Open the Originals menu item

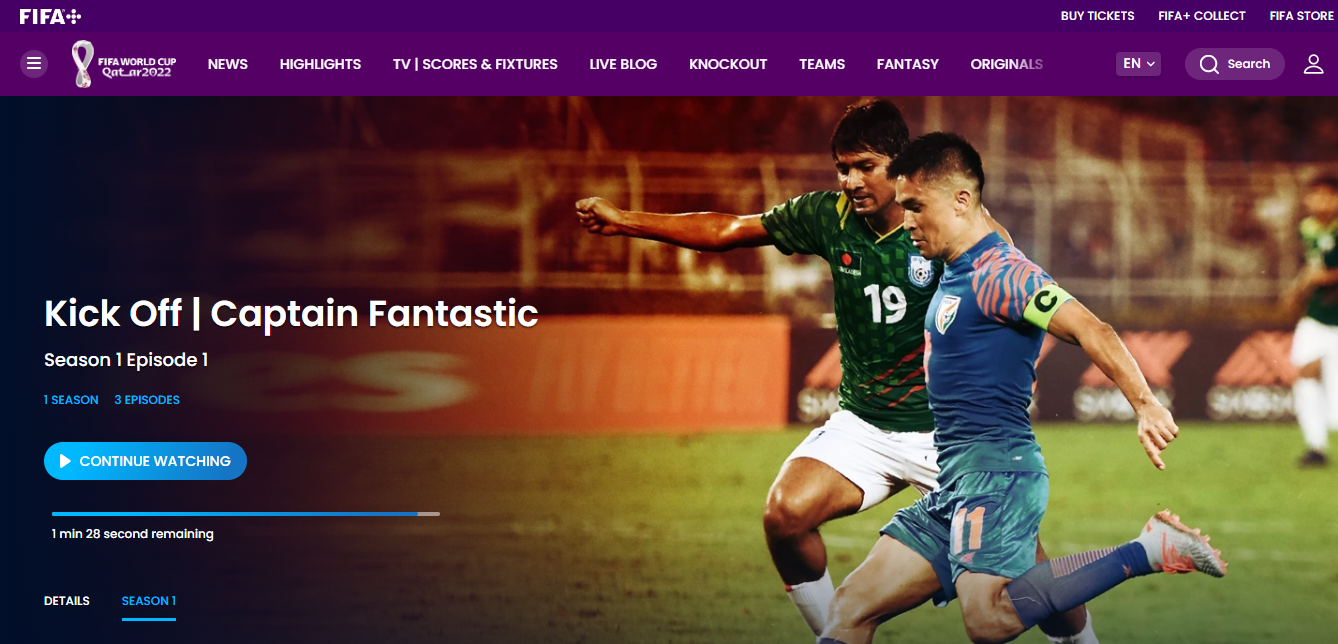[x=1007, y=64]
